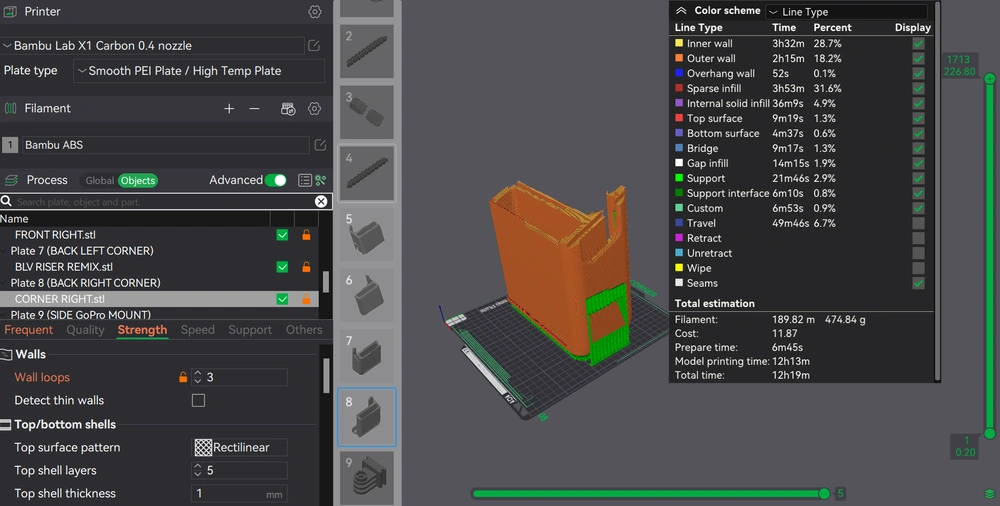Click the lock icon next to Wall loops
Screen dimensions: 1000x506
point(182,378)
